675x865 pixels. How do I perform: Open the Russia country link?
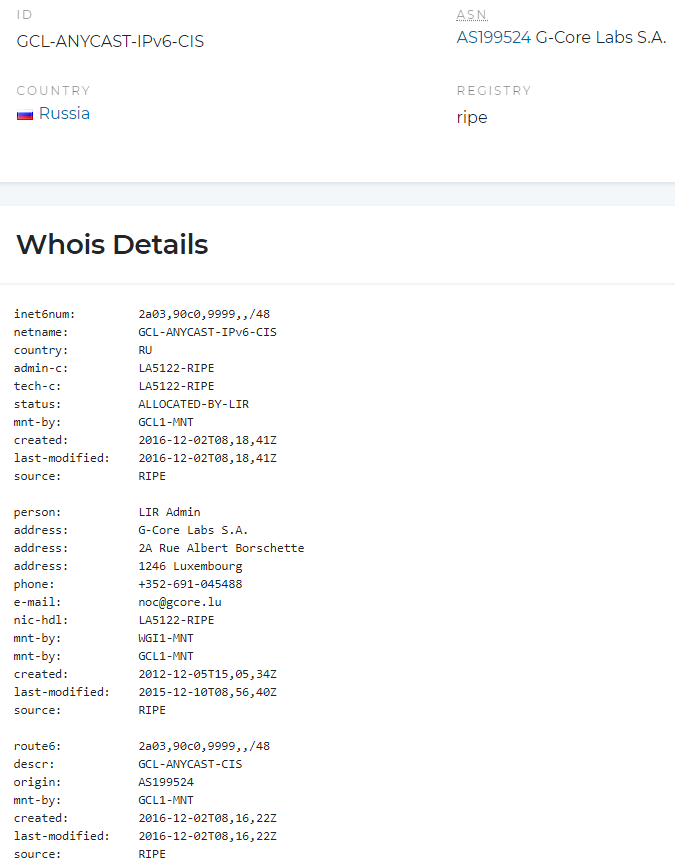[65, 114]
